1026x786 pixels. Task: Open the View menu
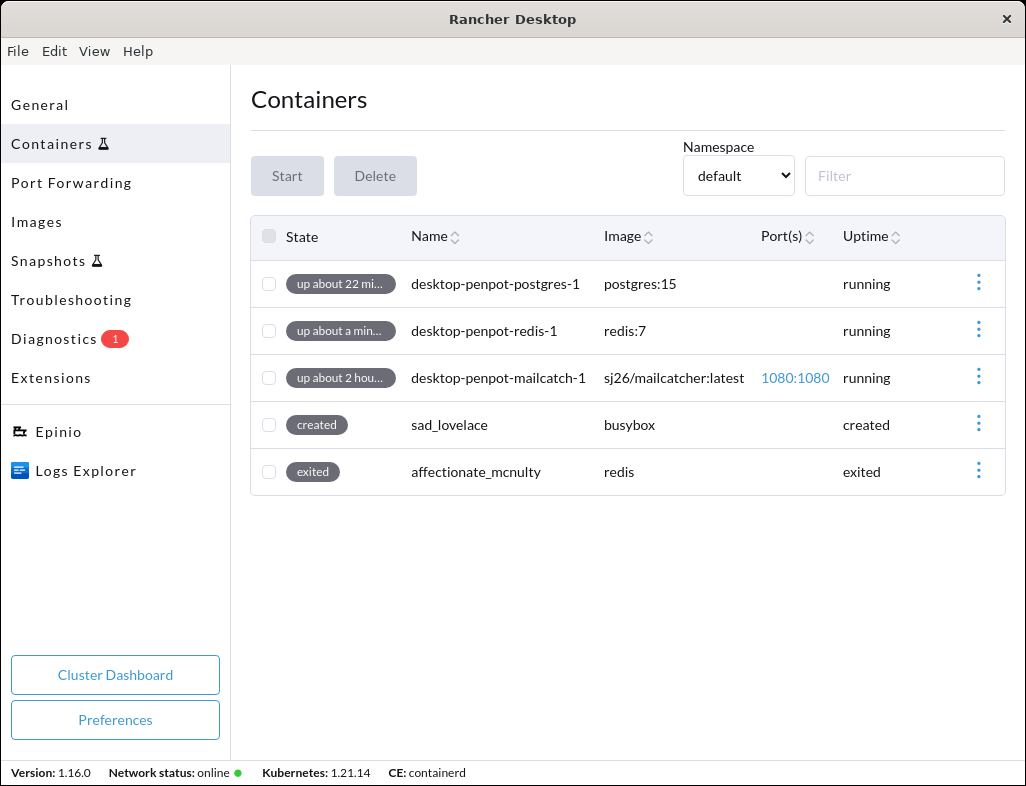click(94, 51)
